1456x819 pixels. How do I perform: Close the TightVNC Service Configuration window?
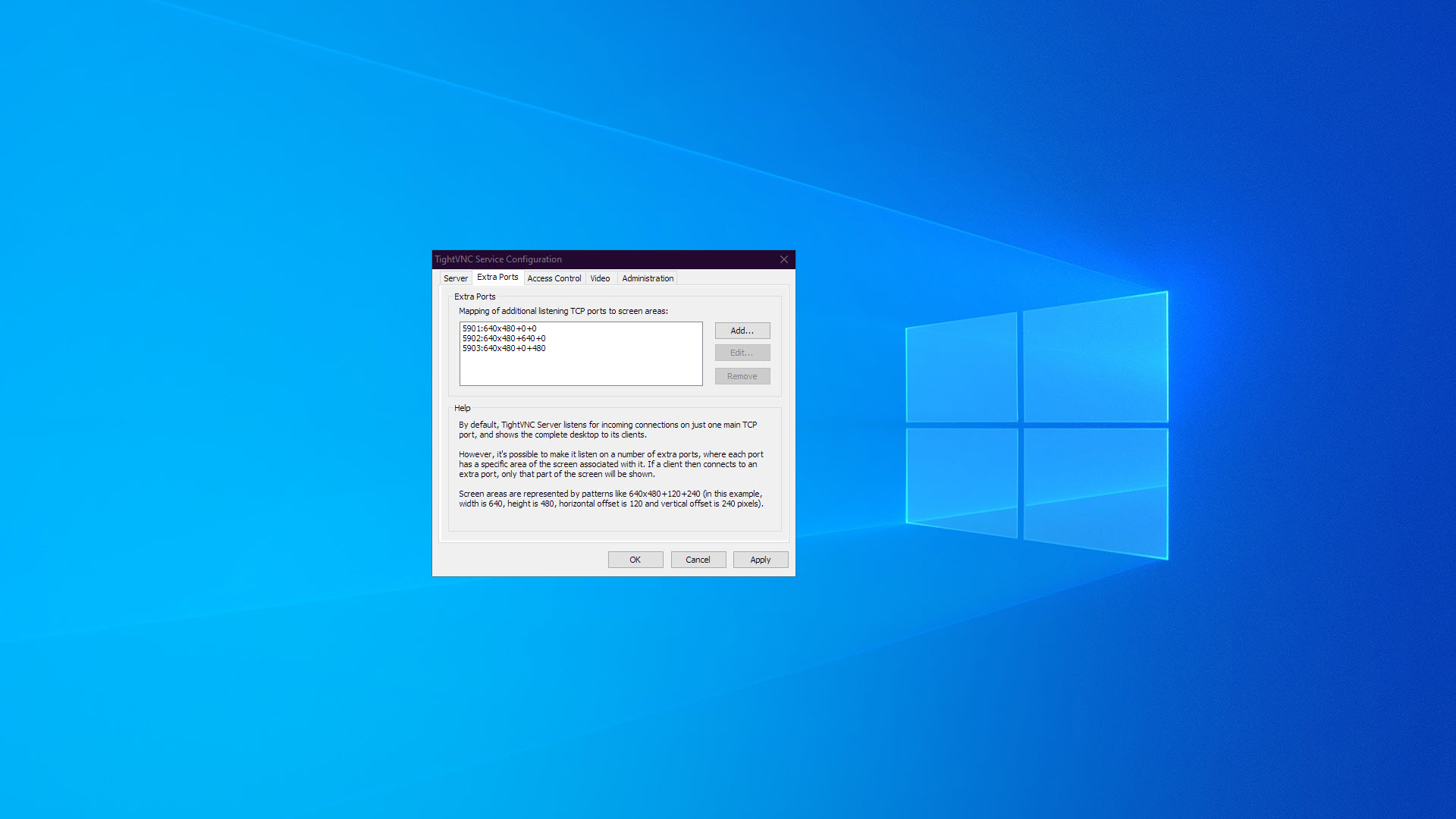784,259
